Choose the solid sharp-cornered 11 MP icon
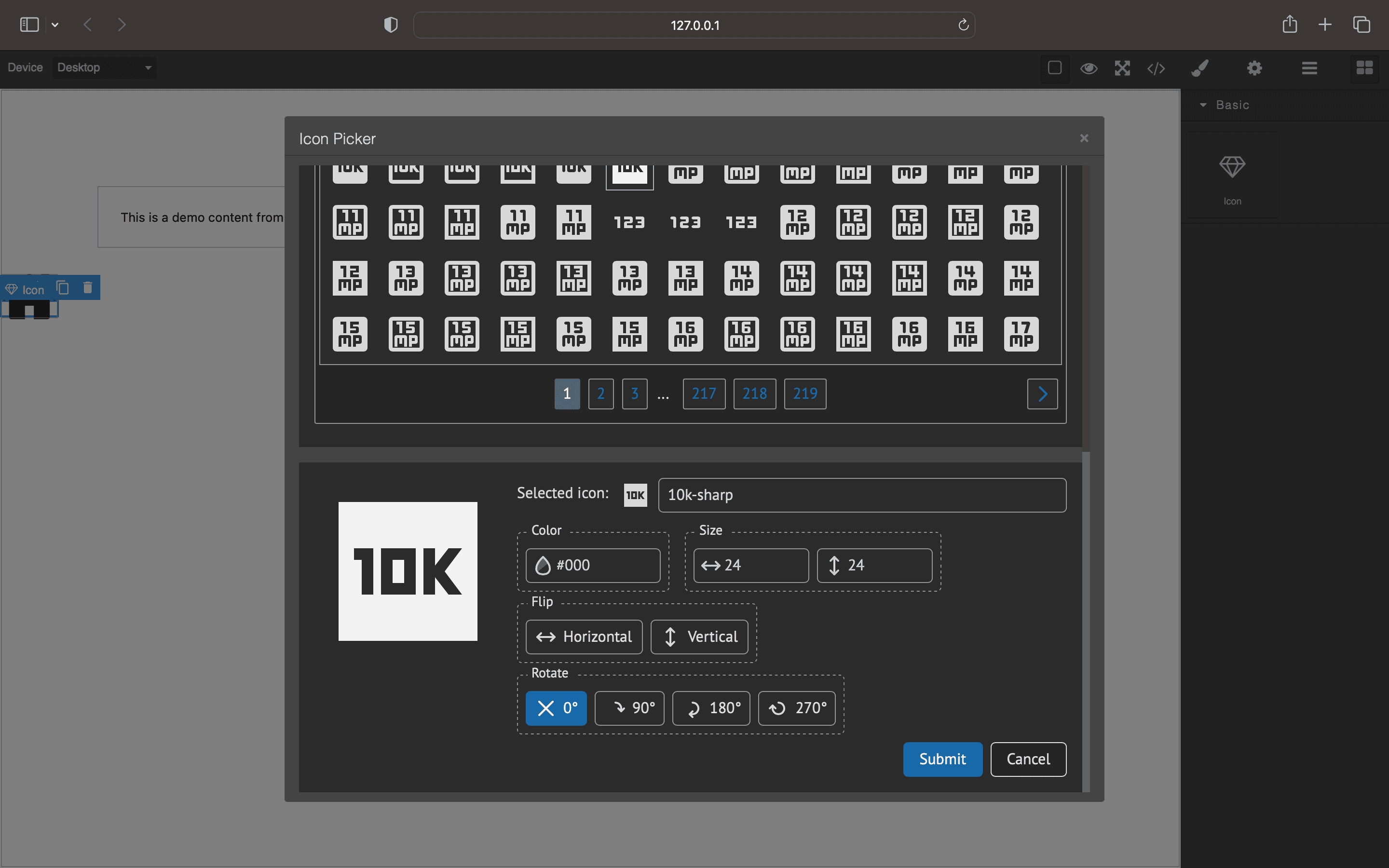The height and width of the screenshot is (868, 1389). pyautogui.click(x=573, y=222)
